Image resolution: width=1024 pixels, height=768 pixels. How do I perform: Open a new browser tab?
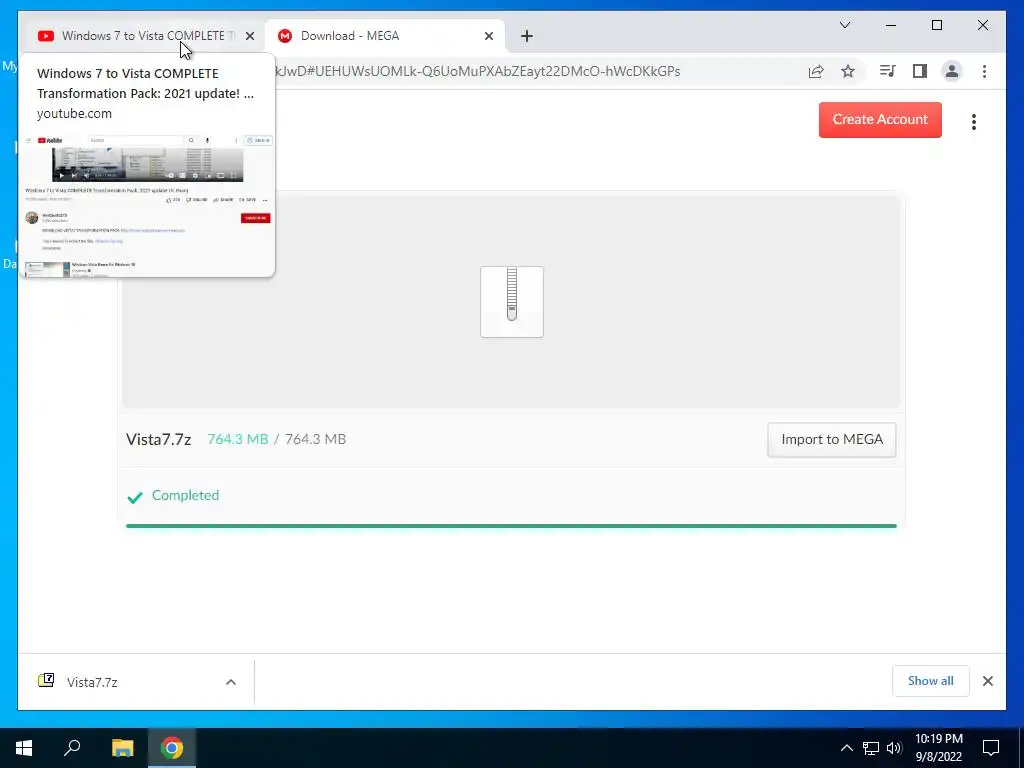pyautogui.click(x=527, y=36)
